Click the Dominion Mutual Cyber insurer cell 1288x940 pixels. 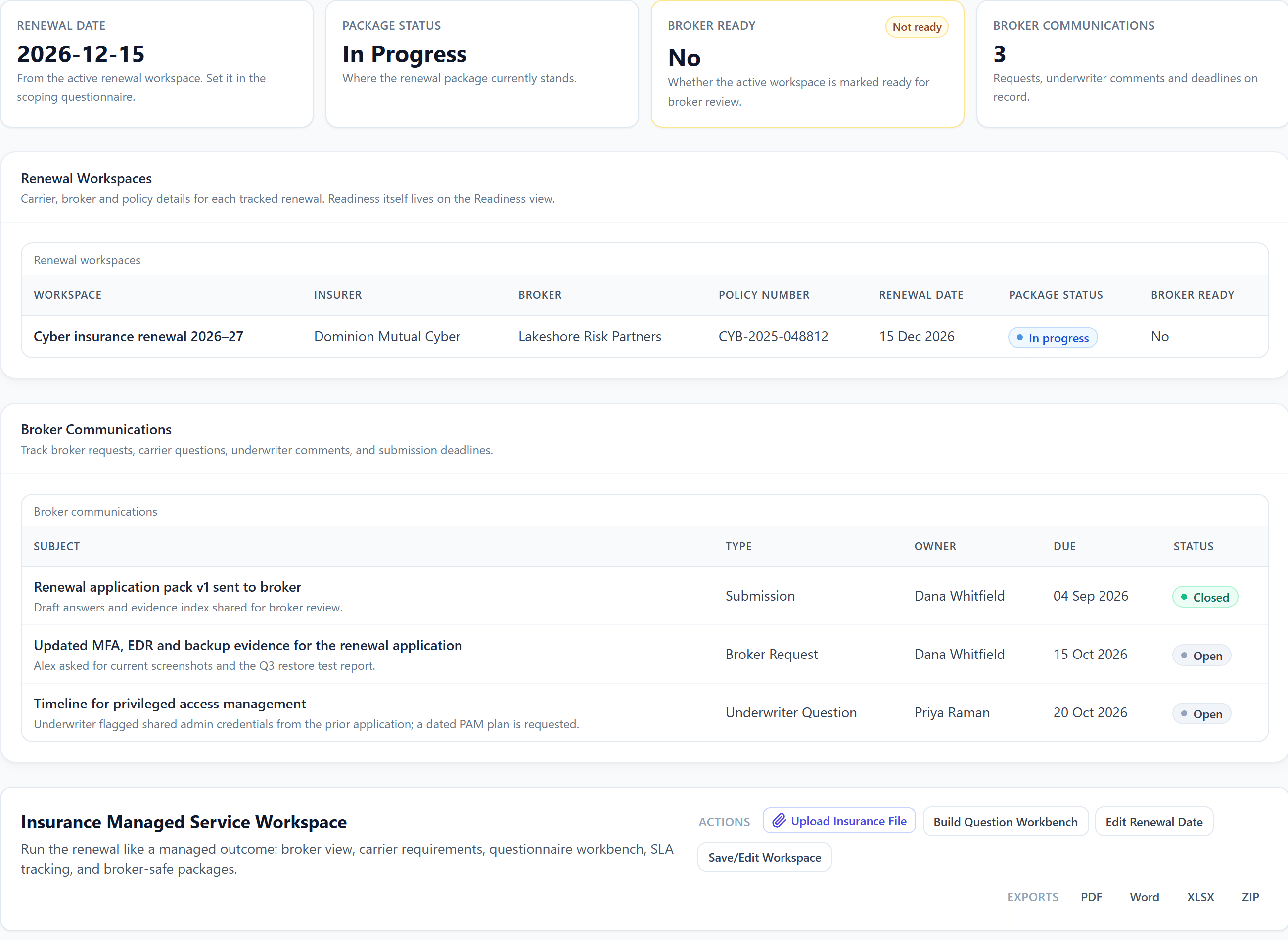pos(387,337)
